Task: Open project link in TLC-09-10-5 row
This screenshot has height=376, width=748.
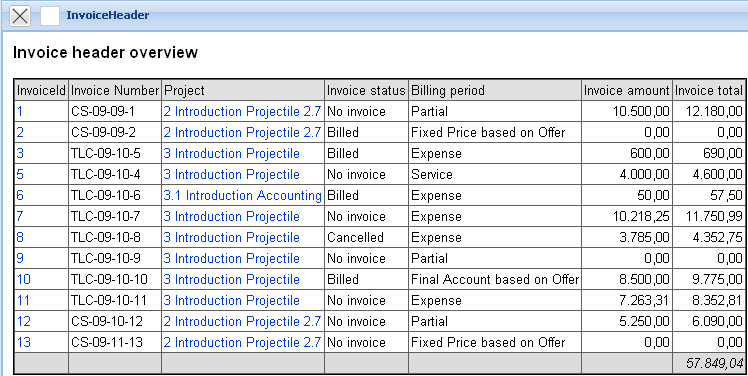Action: click(232, 154)
